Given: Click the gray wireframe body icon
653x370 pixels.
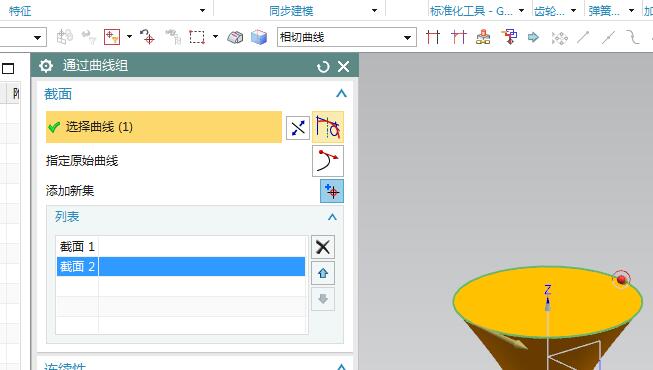Looking at the screenshot, I should [235, 38].
